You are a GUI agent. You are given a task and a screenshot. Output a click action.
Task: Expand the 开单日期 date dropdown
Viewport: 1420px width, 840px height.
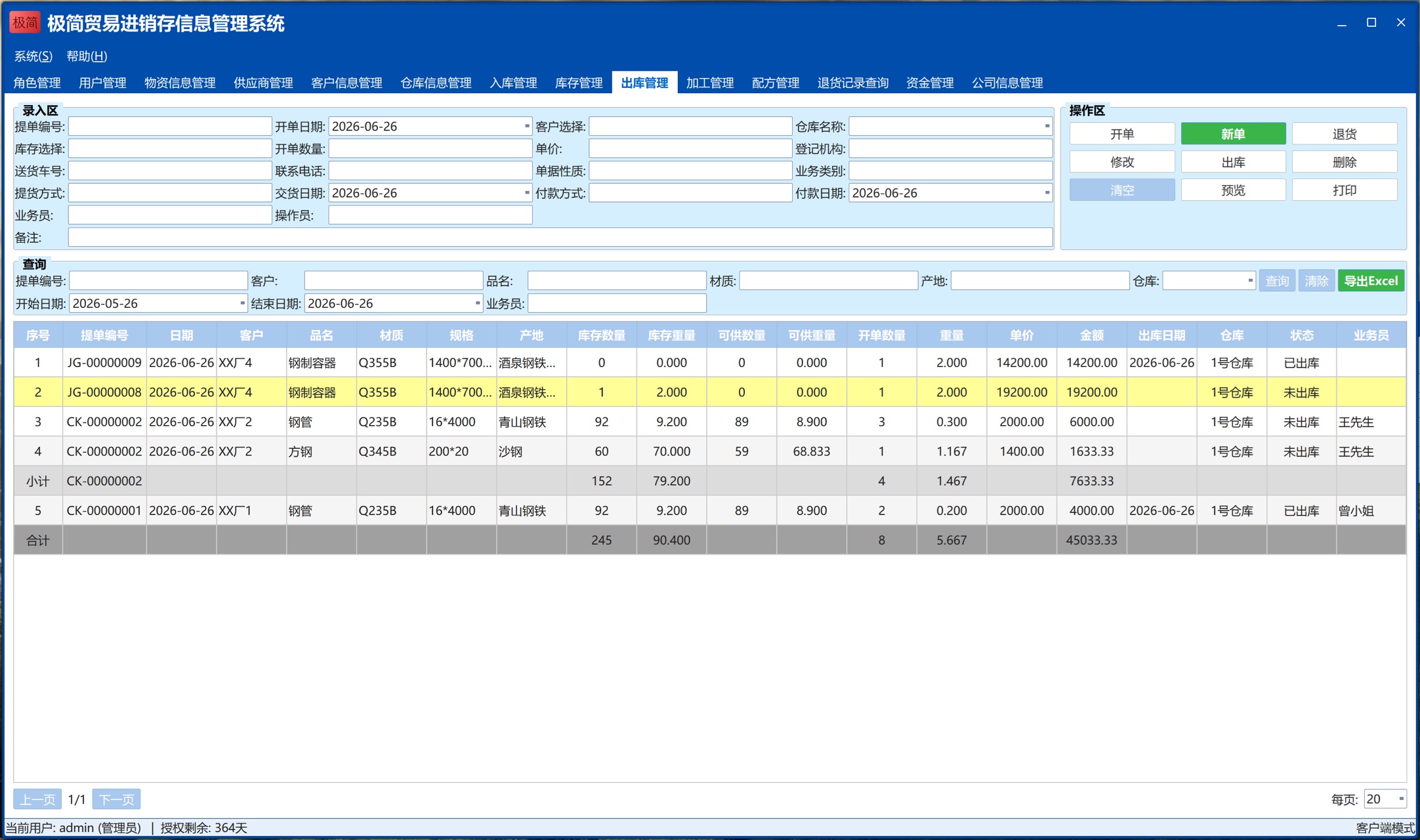click(526, 126)
